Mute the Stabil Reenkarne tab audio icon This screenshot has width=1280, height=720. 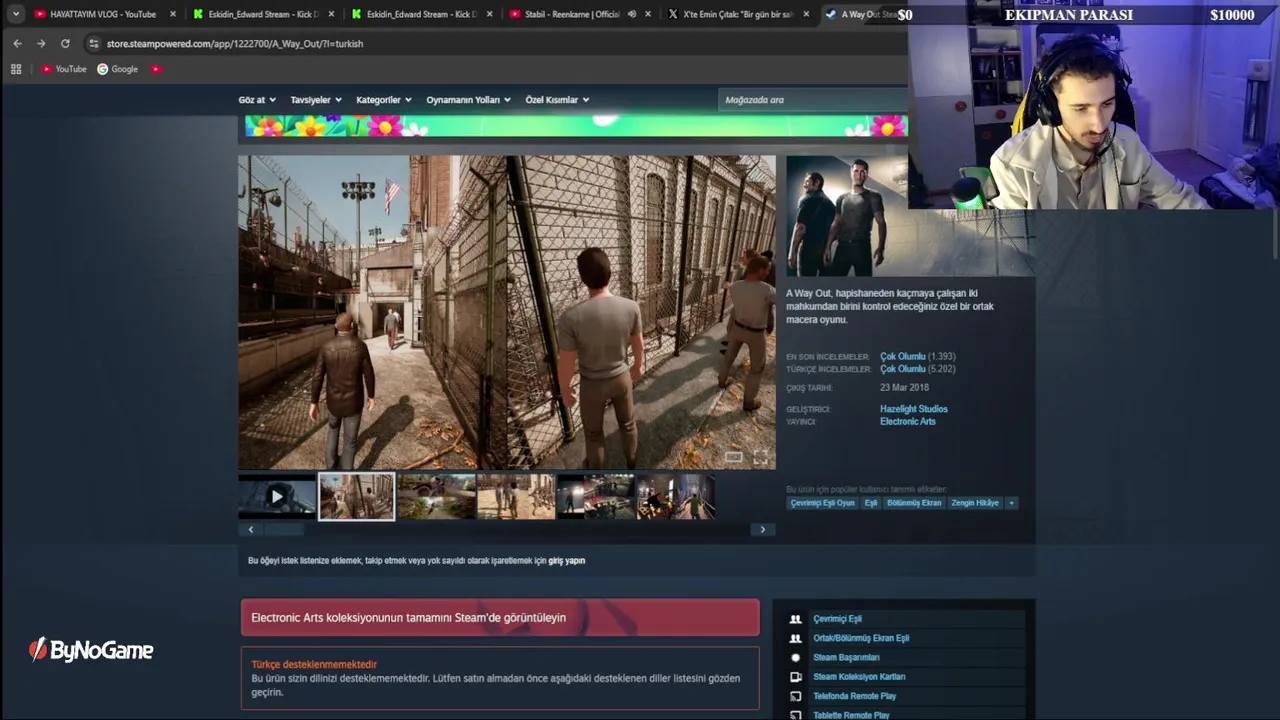632,14
